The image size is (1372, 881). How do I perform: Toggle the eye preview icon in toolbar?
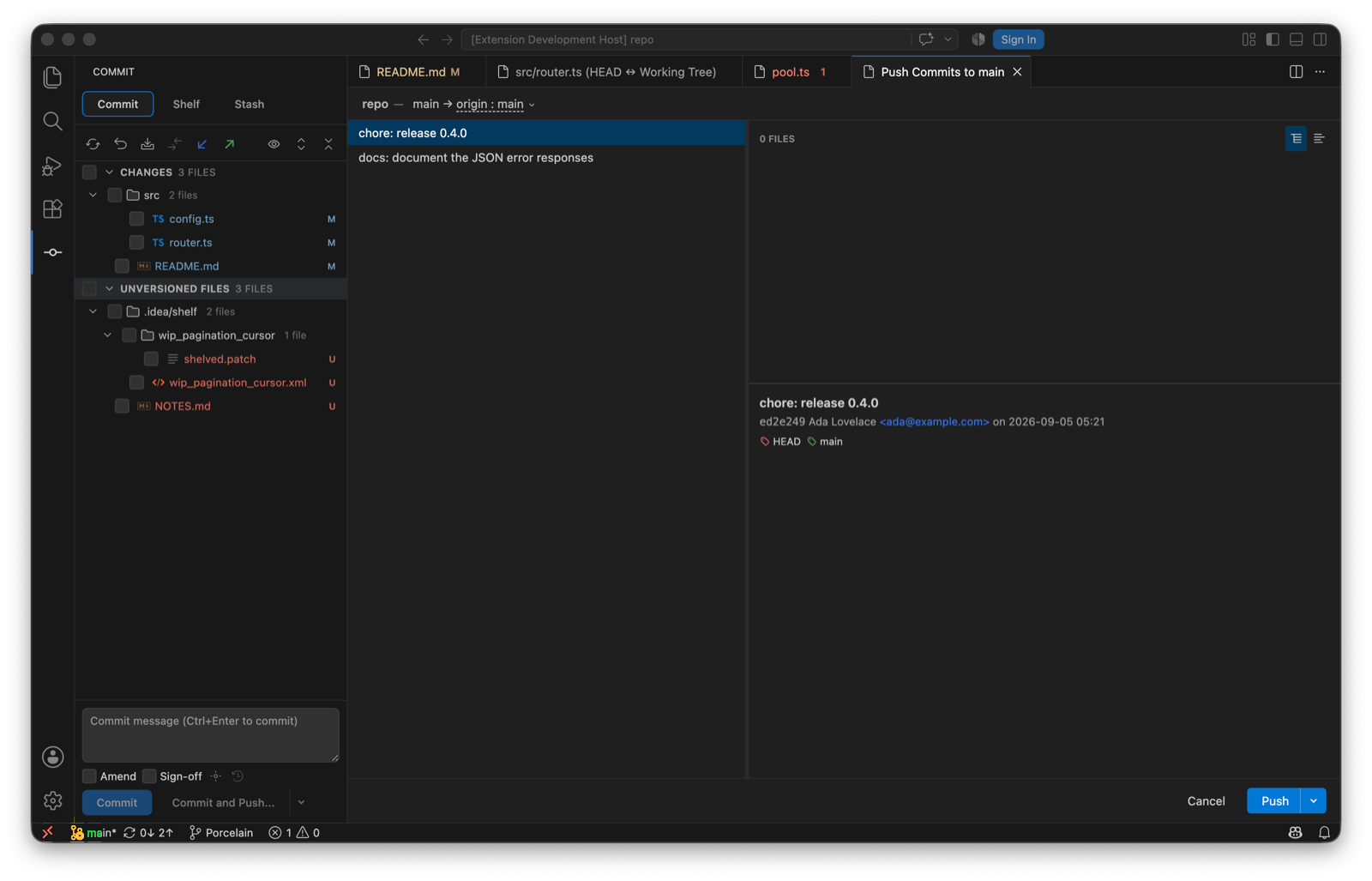[274, 144]
